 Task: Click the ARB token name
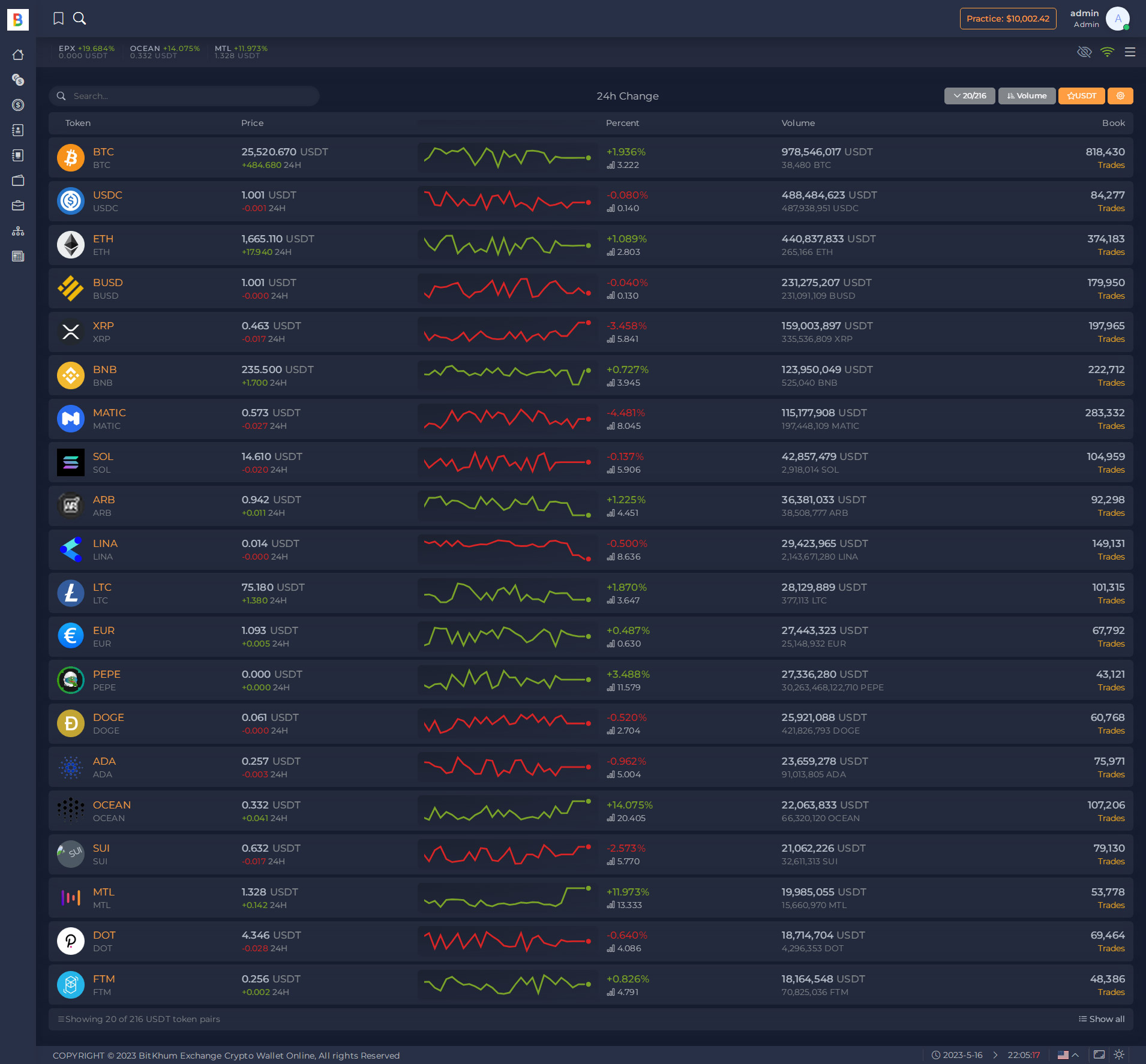pyautogui.click(x=104, y=500)
